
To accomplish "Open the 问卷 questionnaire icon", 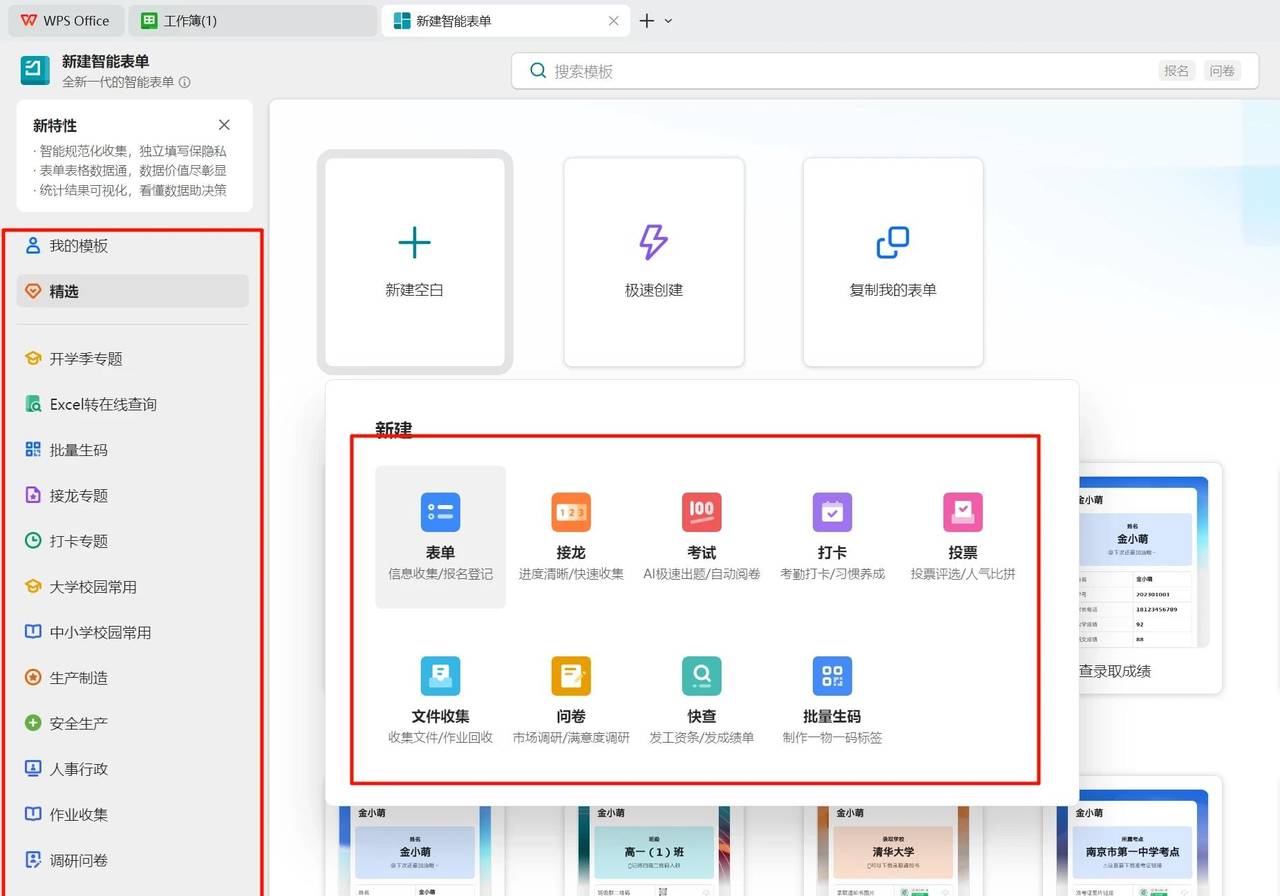I will coord(571,676).
